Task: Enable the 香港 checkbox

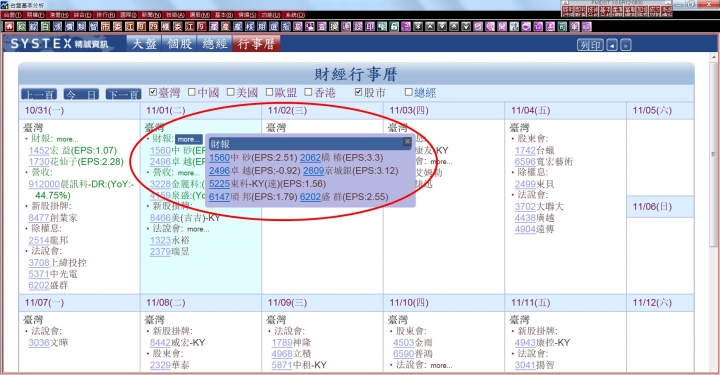Action: [x=309, y=92]
